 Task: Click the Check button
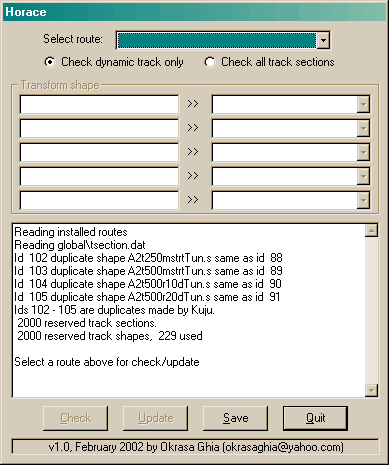[75, 418]
